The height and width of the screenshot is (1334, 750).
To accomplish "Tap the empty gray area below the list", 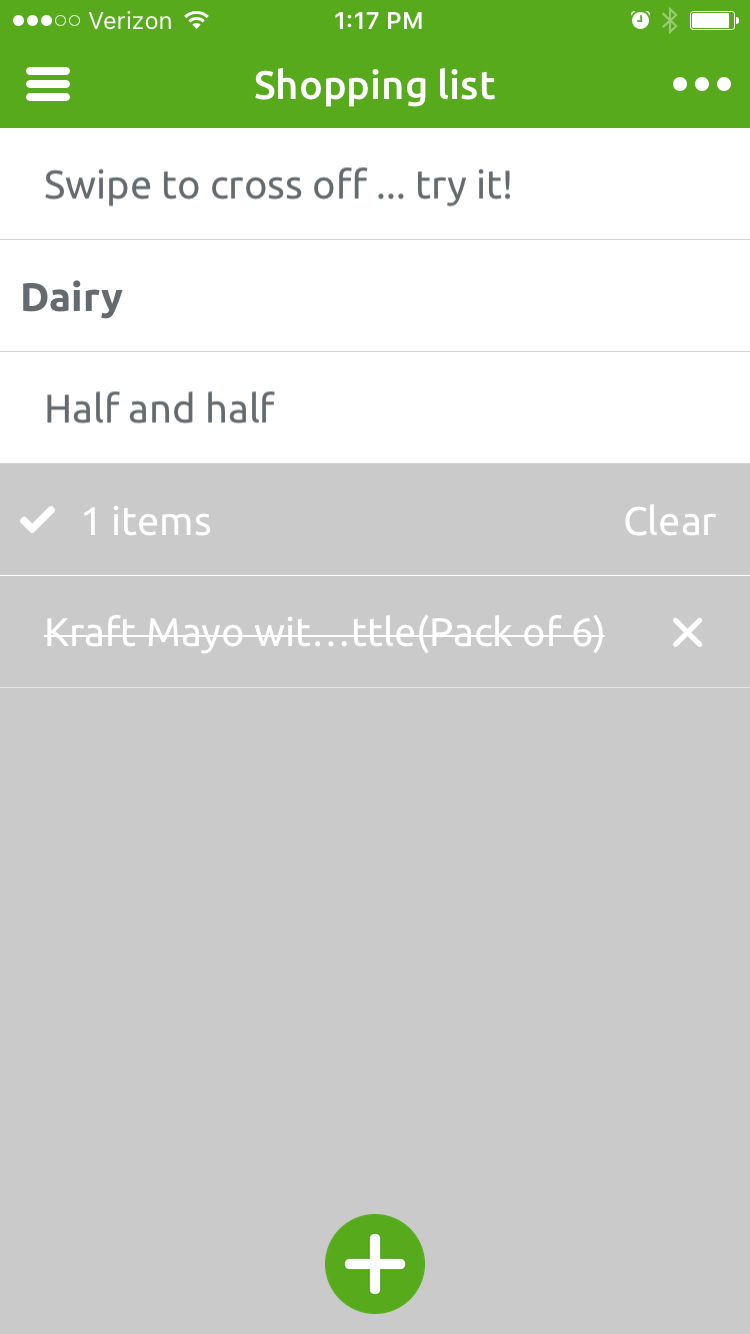I will pyautogui.click(x=375, y=940).
